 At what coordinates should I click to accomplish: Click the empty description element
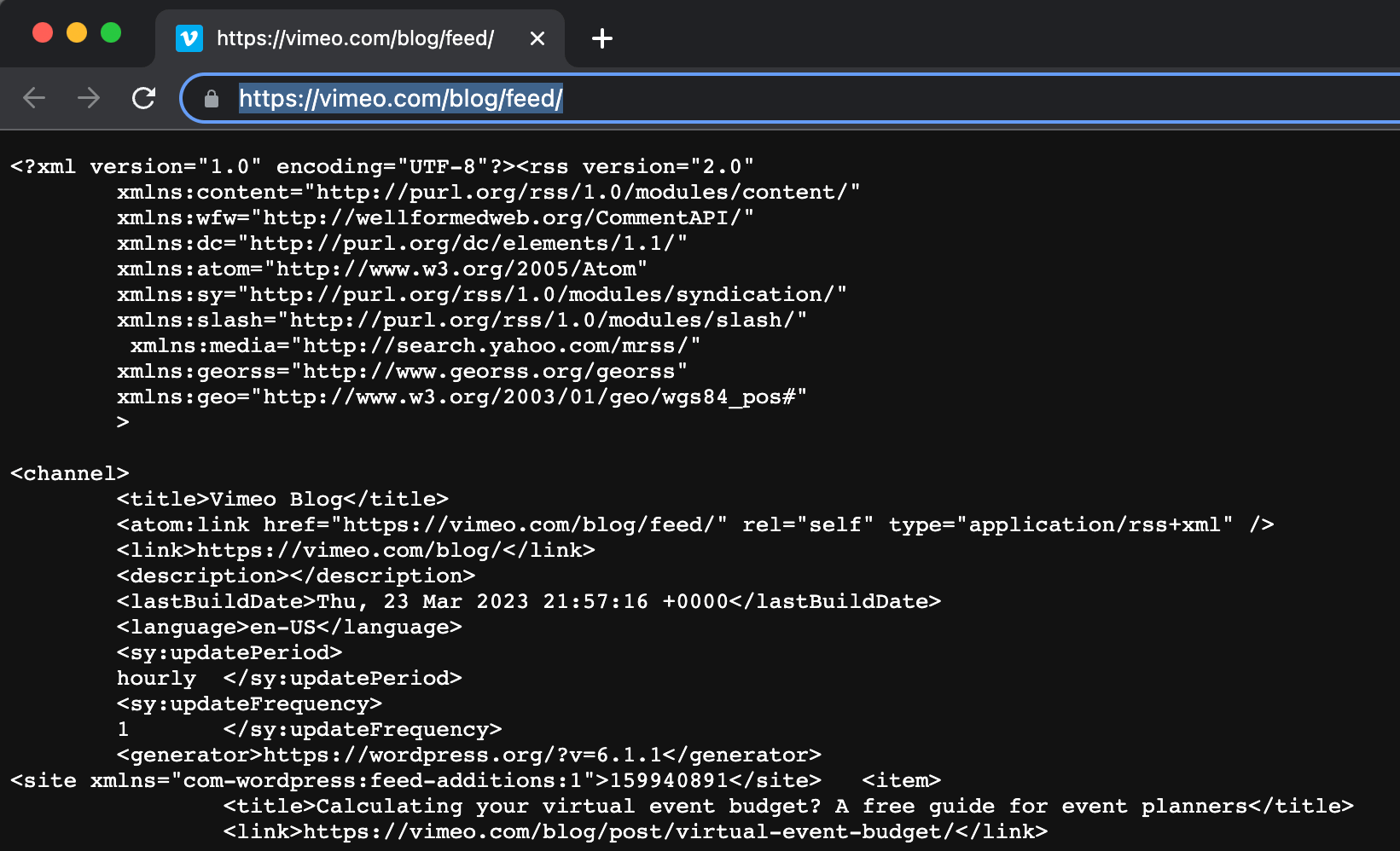click(x=296, y=576)
